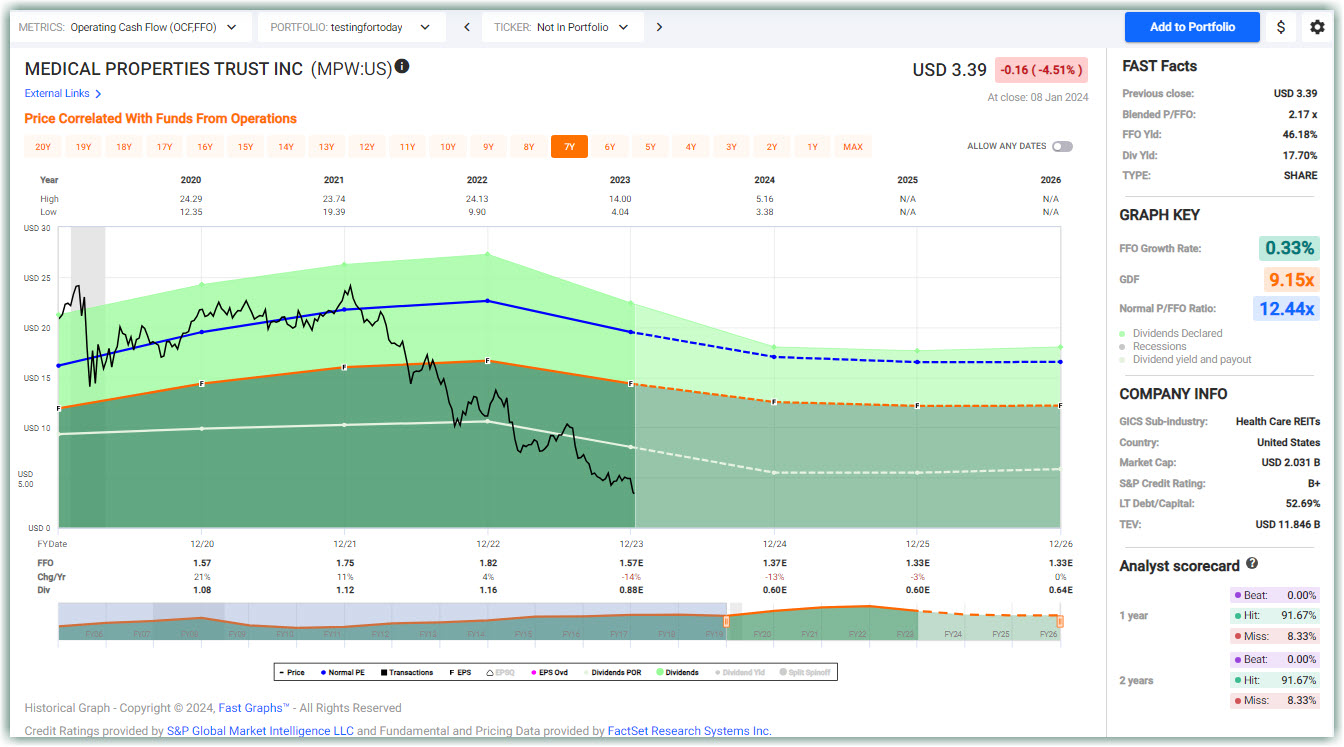Image resolution: width=1344 pixels, height=747 pixels.
Task: Toggle Recessions in Graph Key
Action: coord(1153,347)
